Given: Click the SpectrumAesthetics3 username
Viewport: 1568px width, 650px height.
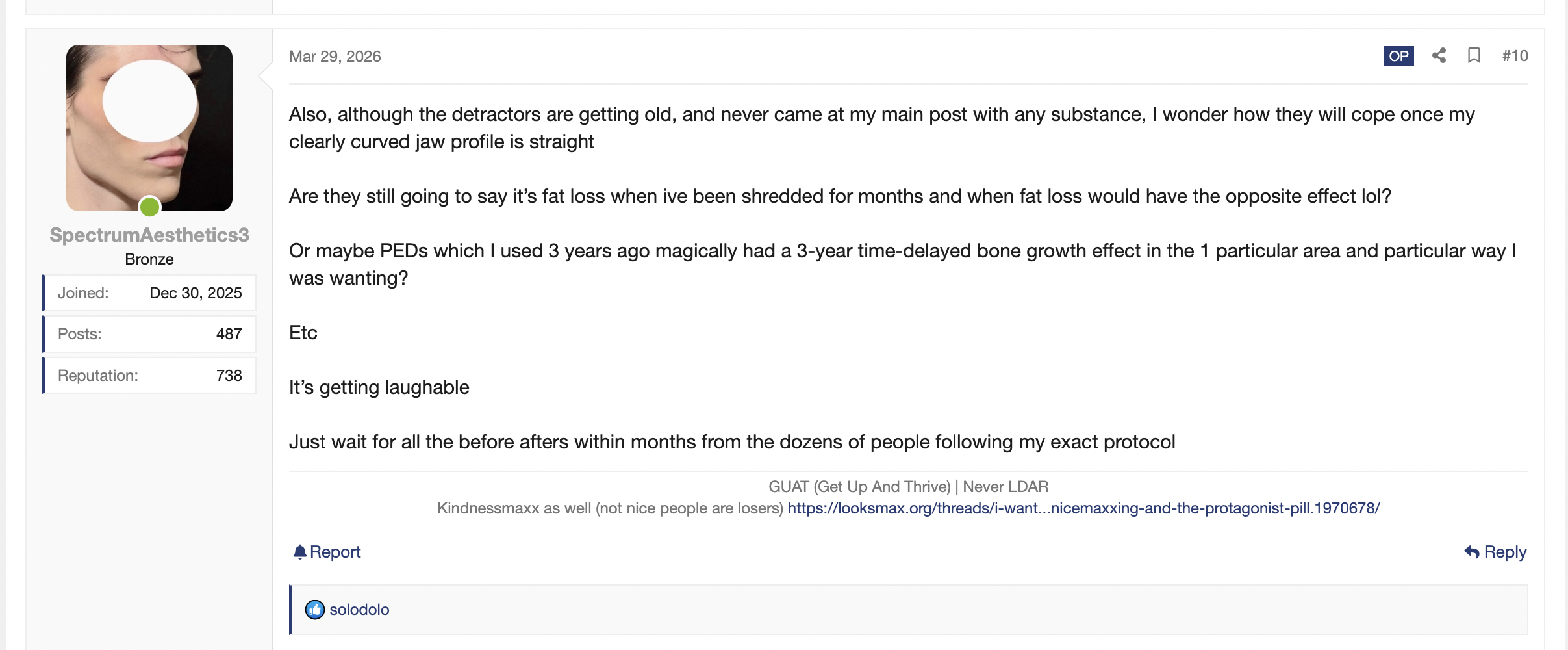Looking at the screenshot, I should [x=149, y=235].
